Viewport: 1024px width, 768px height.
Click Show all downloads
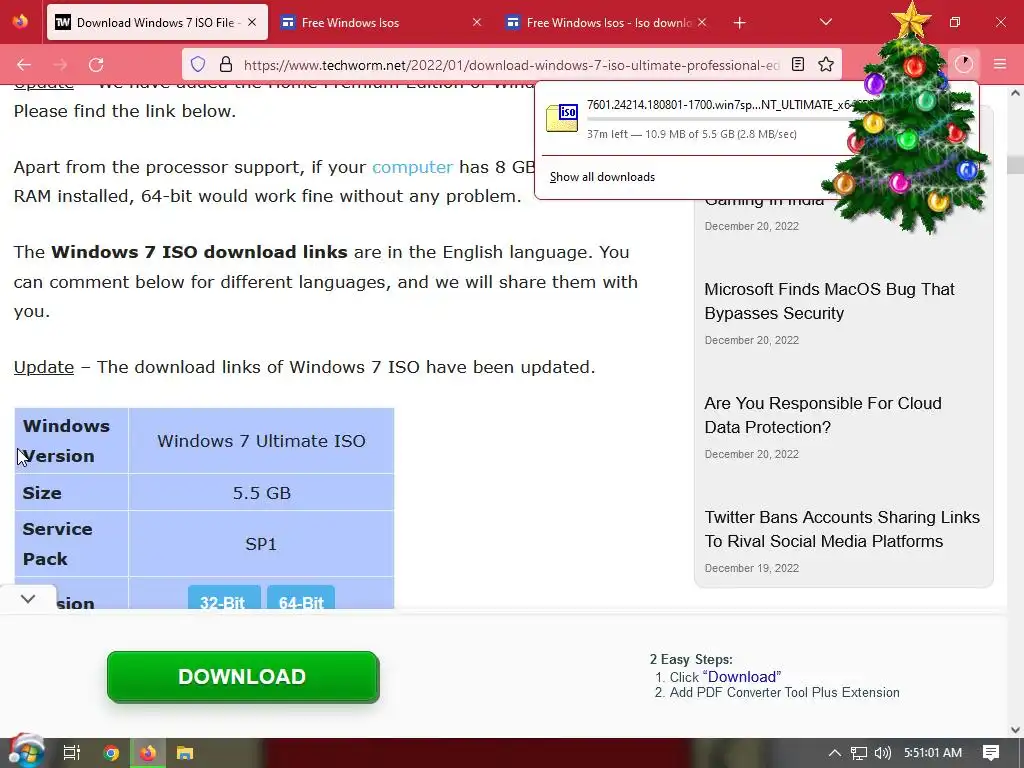pos(602,177)
